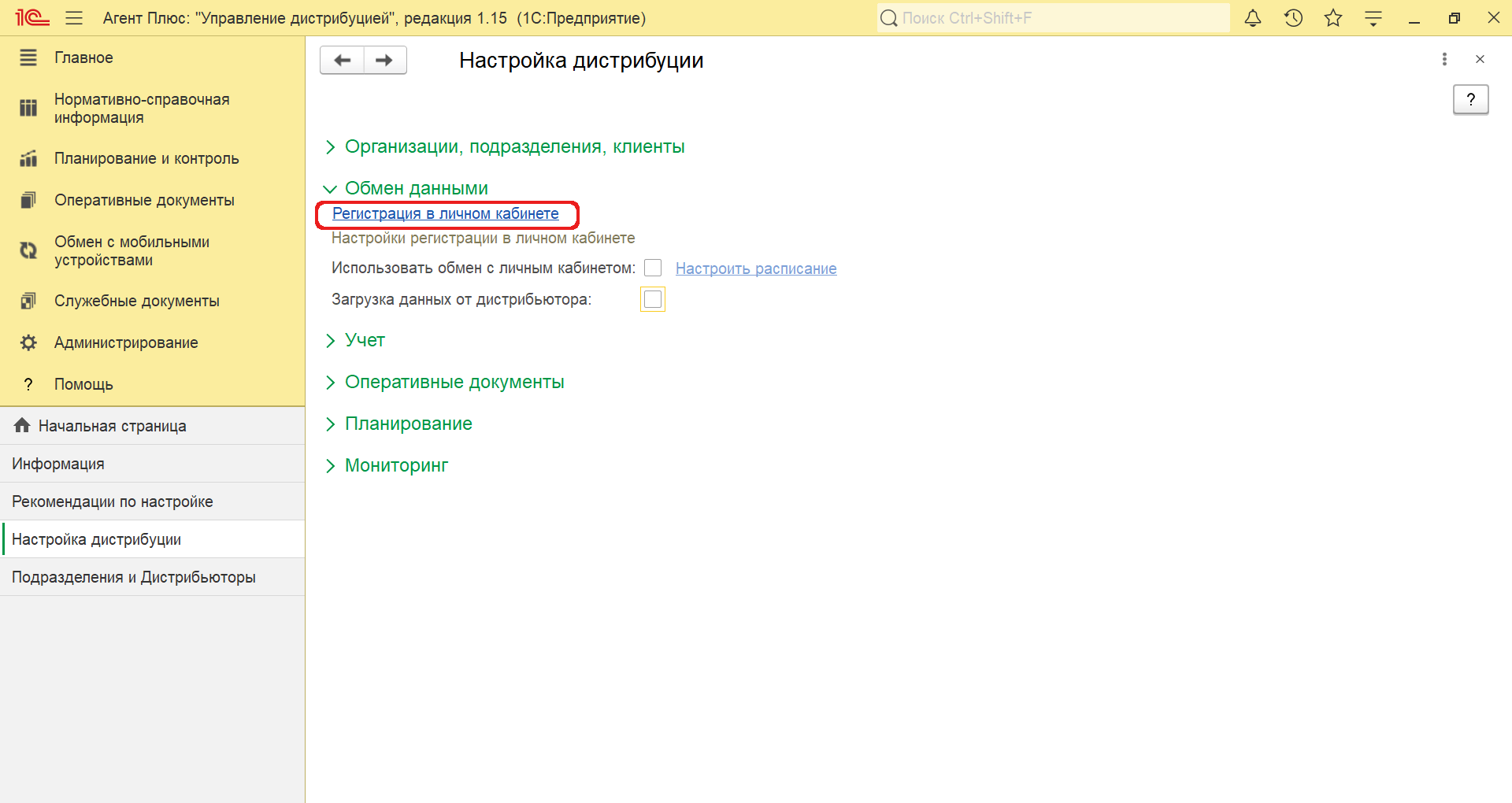This screenshot has width=1512, height=803.
Task: Expand the Учет section
Action: [364, 340]
